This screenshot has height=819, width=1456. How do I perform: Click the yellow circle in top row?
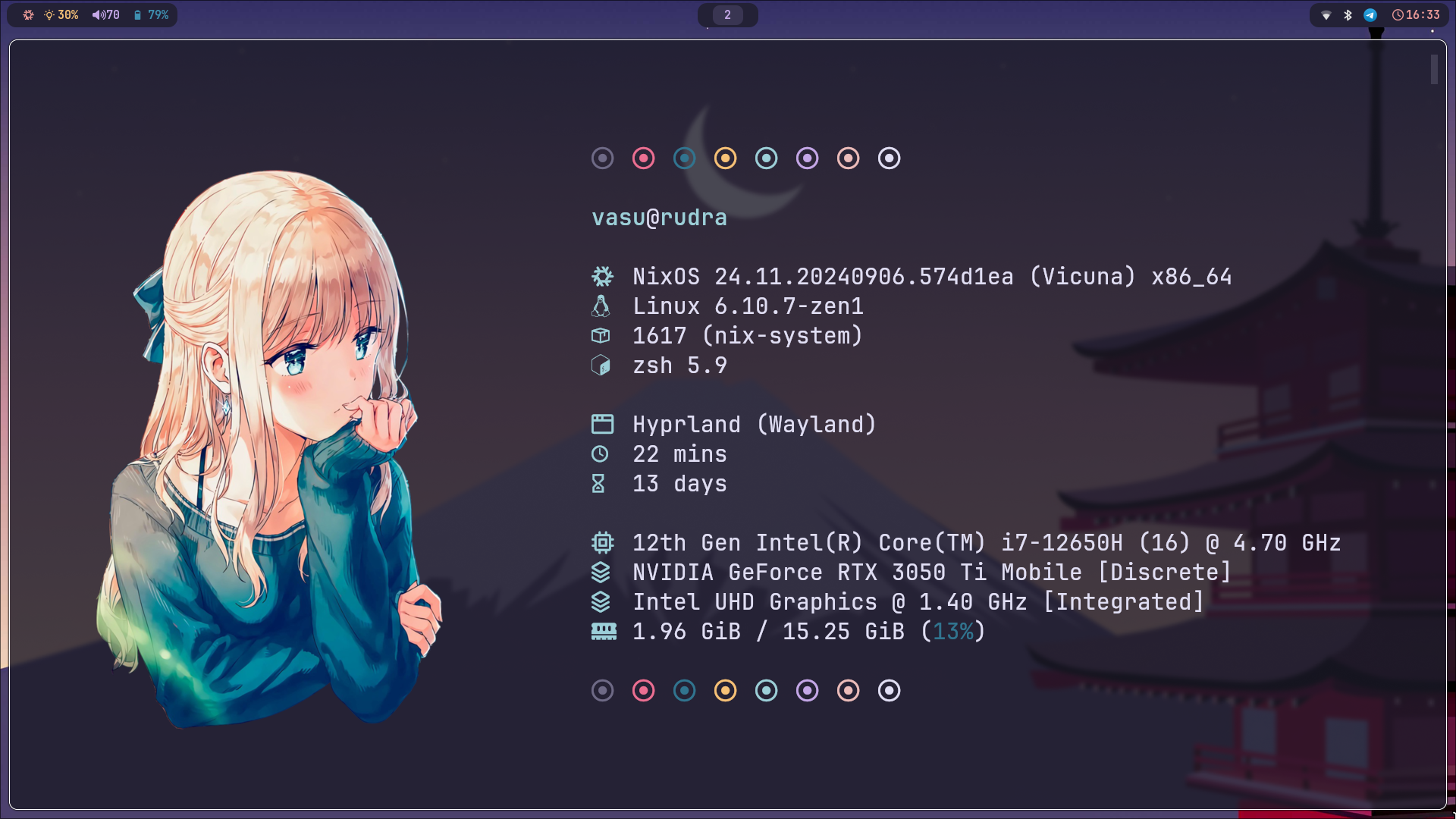point(725,158)
